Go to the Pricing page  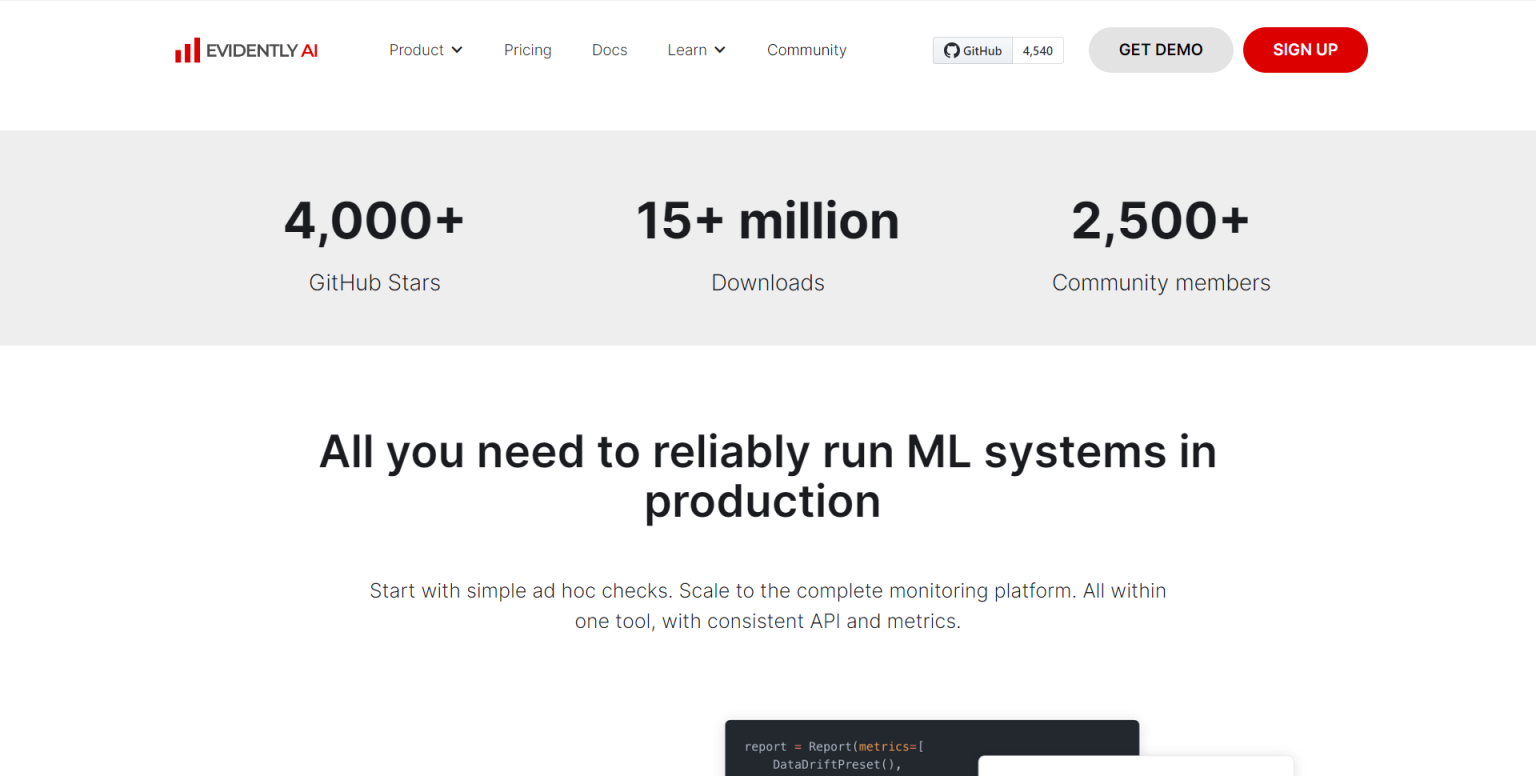pyautogui.click(x=527, y=50)
